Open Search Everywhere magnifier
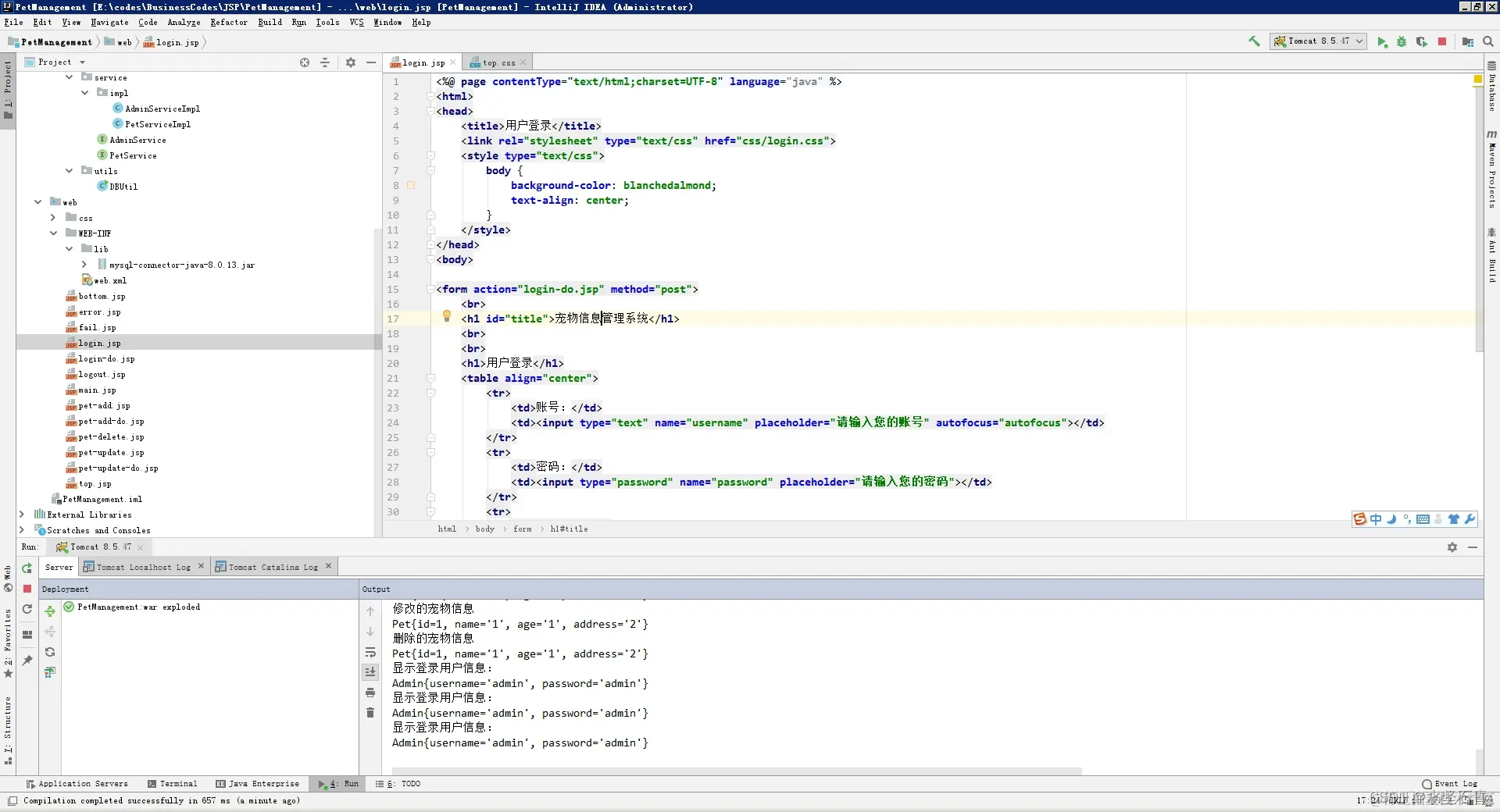 click(x=1488, y=41)
